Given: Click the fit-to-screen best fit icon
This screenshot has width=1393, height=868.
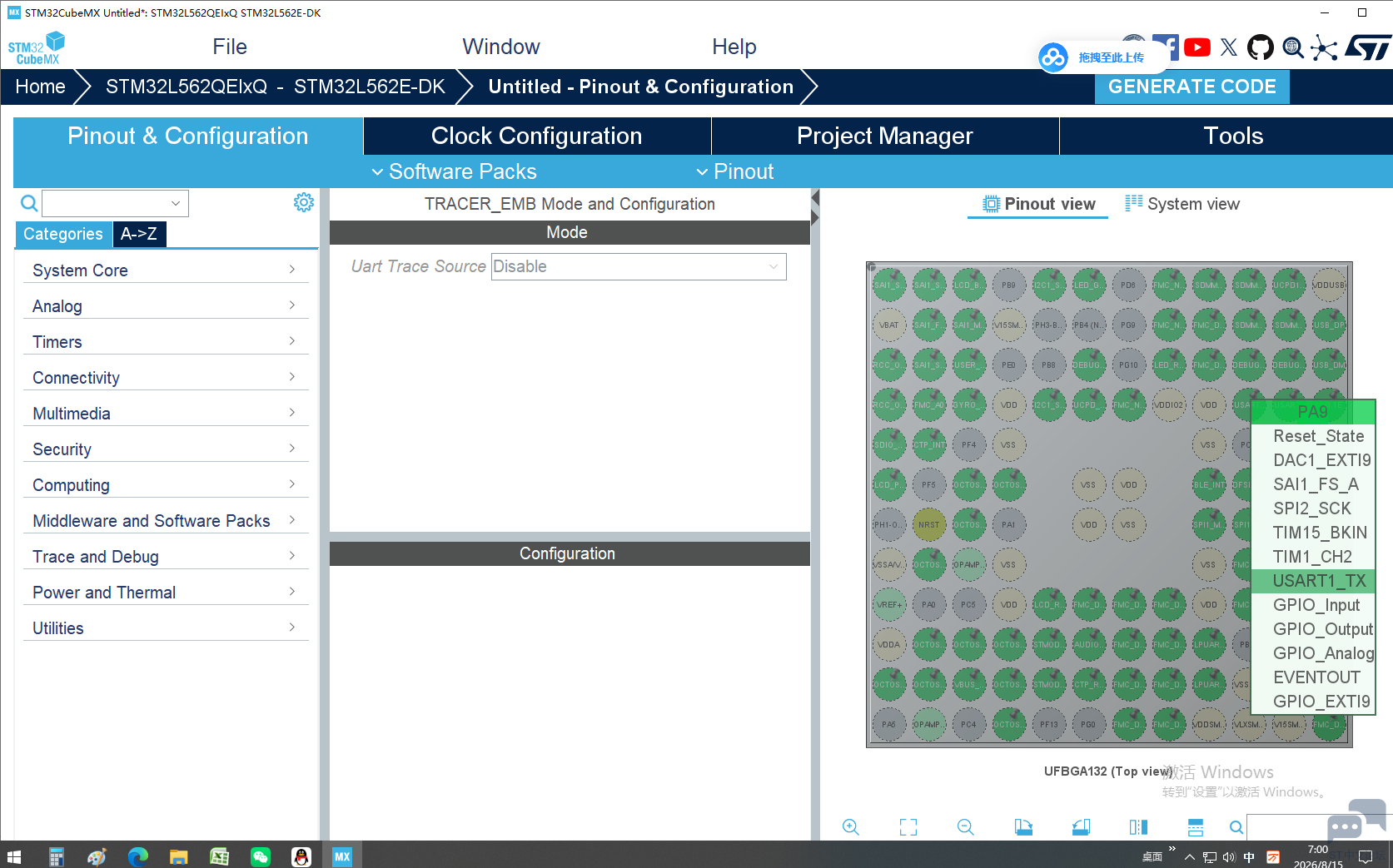Looking at the screenshot, I should [x=908, y=826].
